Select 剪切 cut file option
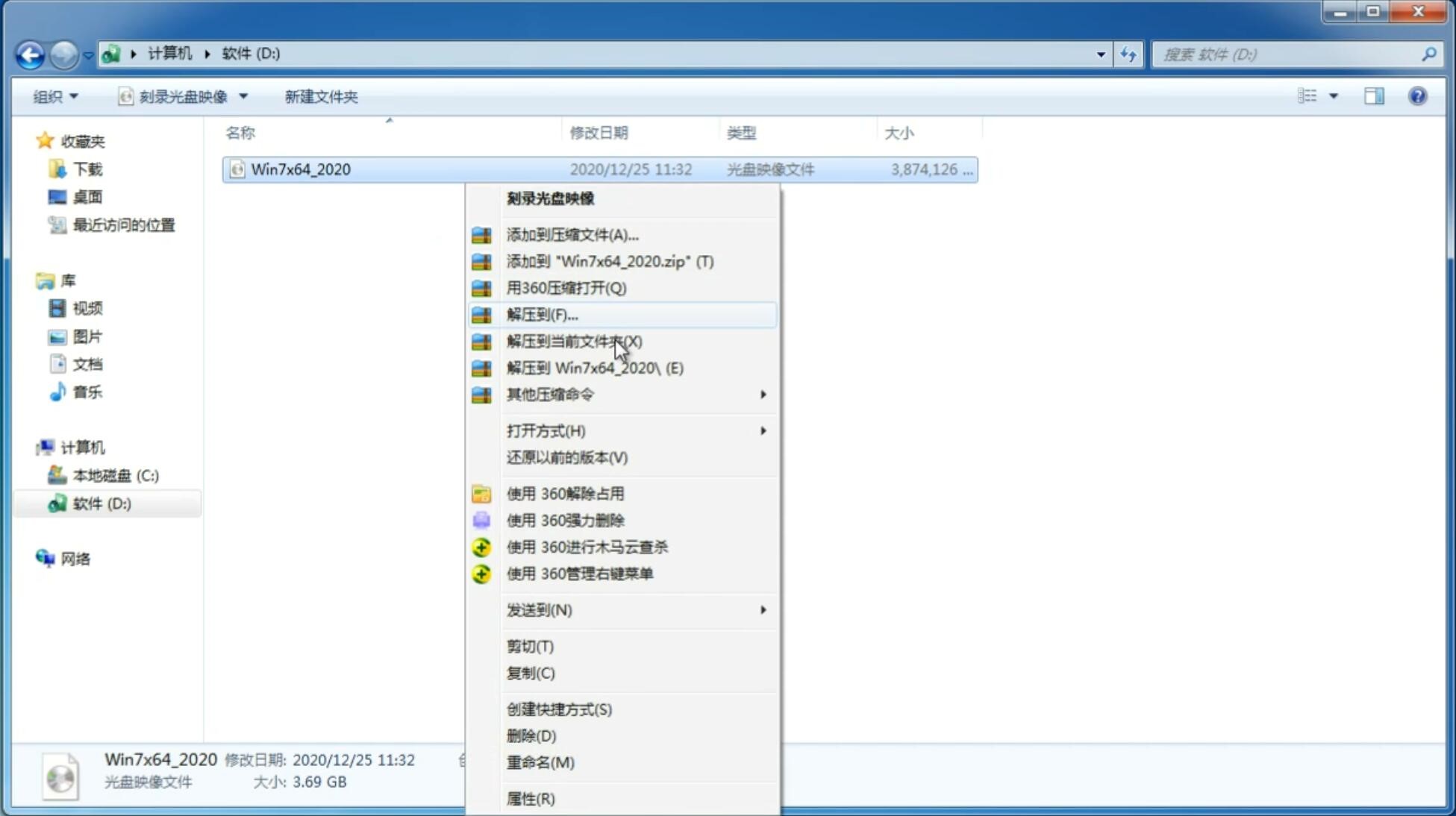Screen dimensions: 1456x816 click(529, 646)
